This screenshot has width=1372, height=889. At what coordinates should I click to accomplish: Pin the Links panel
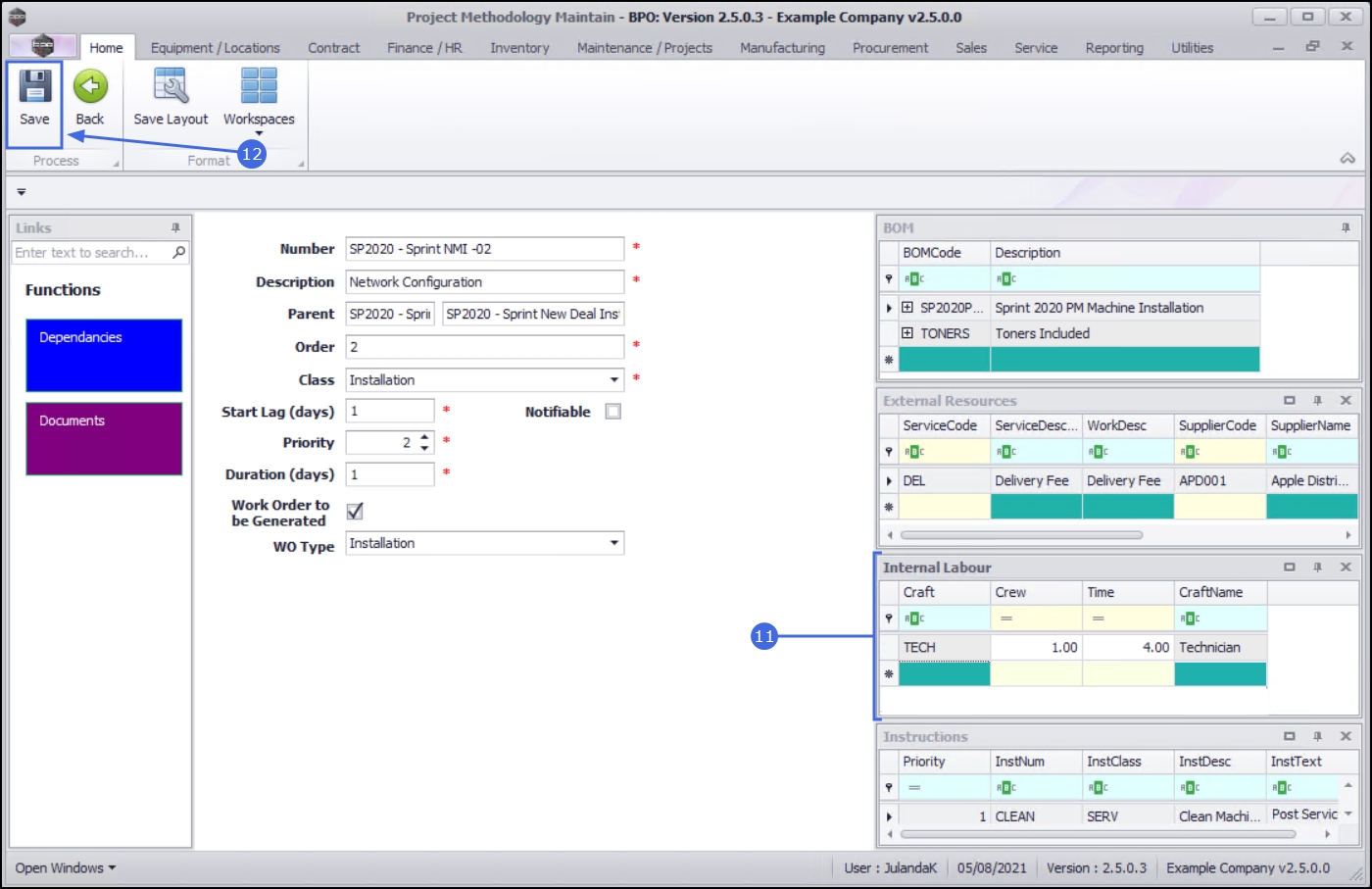176,227
